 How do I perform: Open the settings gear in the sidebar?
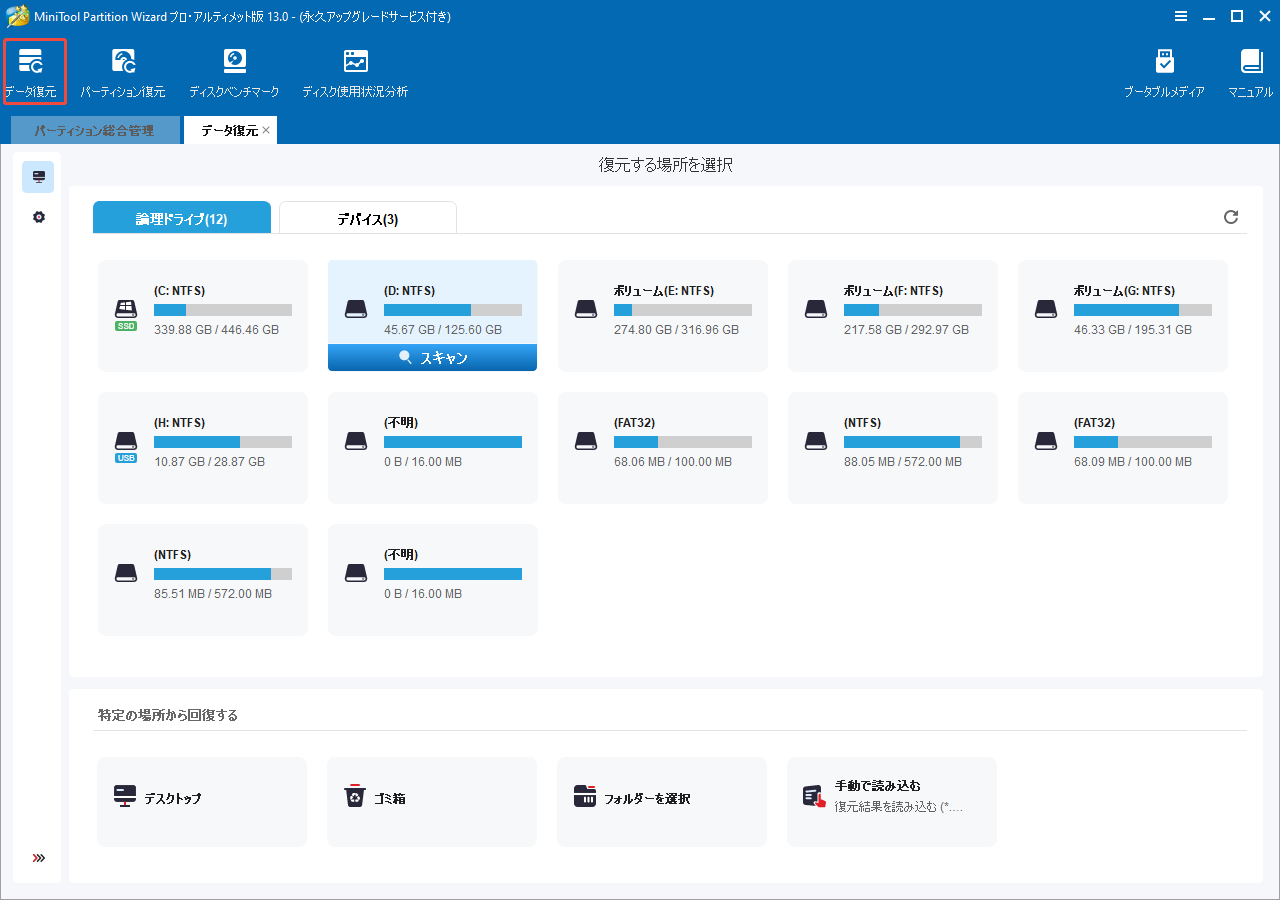click(37, 216)
